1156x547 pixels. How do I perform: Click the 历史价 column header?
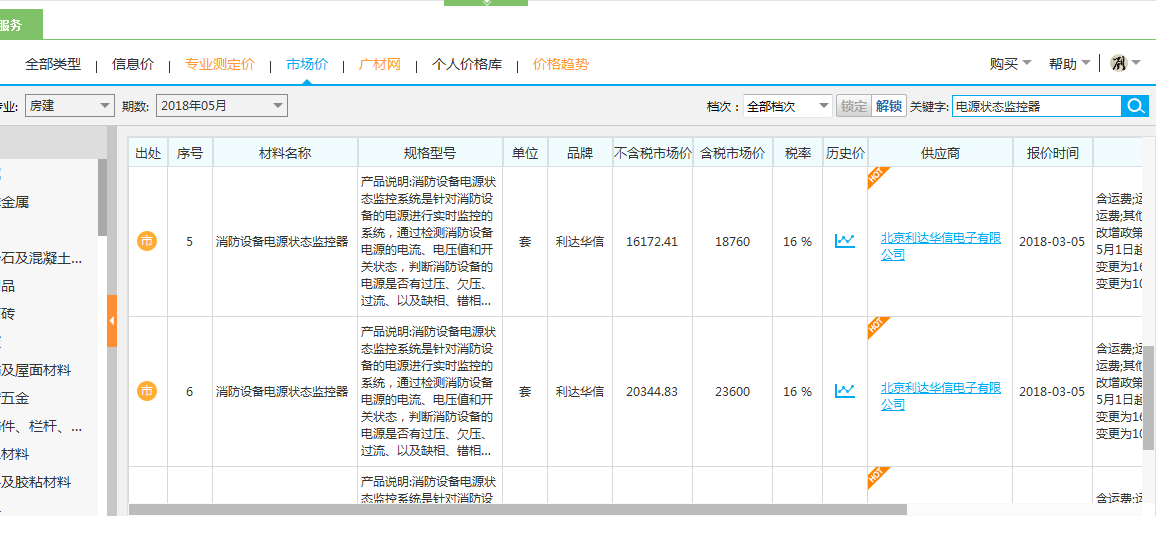[x=846, y=153]
